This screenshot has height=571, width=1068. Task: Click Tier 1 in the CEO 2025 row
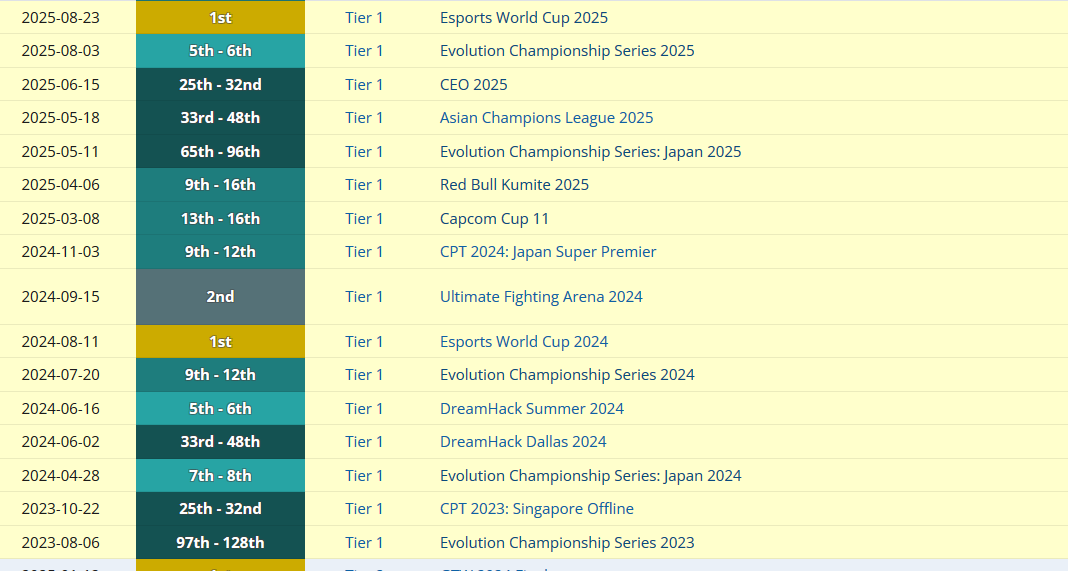(x=364, y=84)
